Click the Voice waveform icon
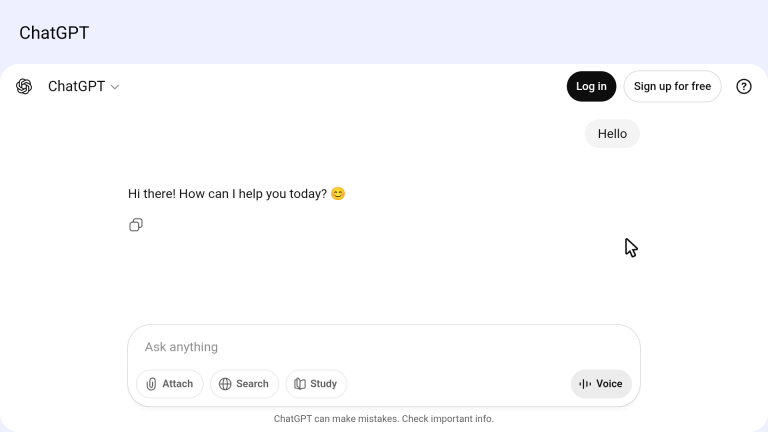 pos(585,384)
